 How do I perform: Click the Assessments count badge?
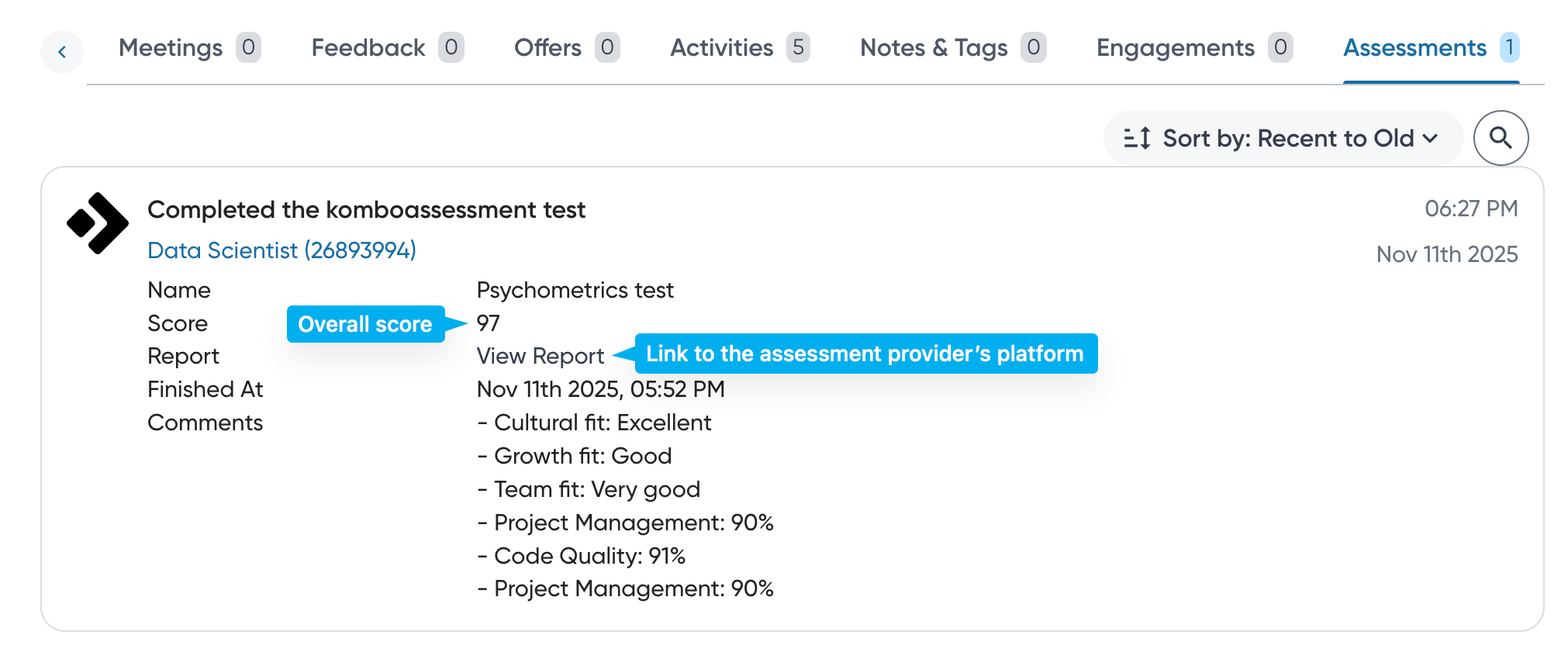(1509, 48)
